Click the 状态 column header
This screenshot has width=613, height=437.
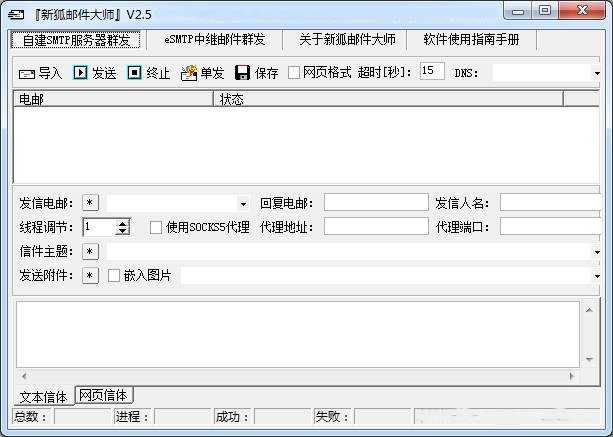pyautogui.click(x=388, y=99)
